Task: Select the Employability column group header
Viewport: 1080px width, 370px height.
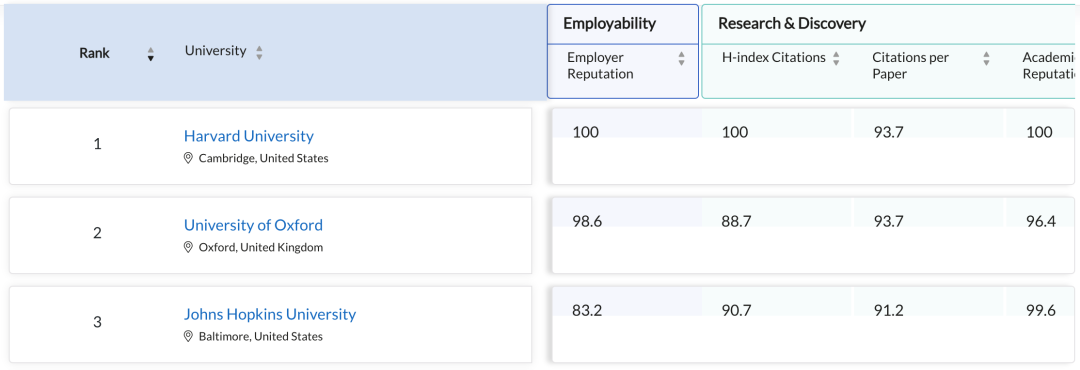Action: pyautogui.click(x=610, y=23)
